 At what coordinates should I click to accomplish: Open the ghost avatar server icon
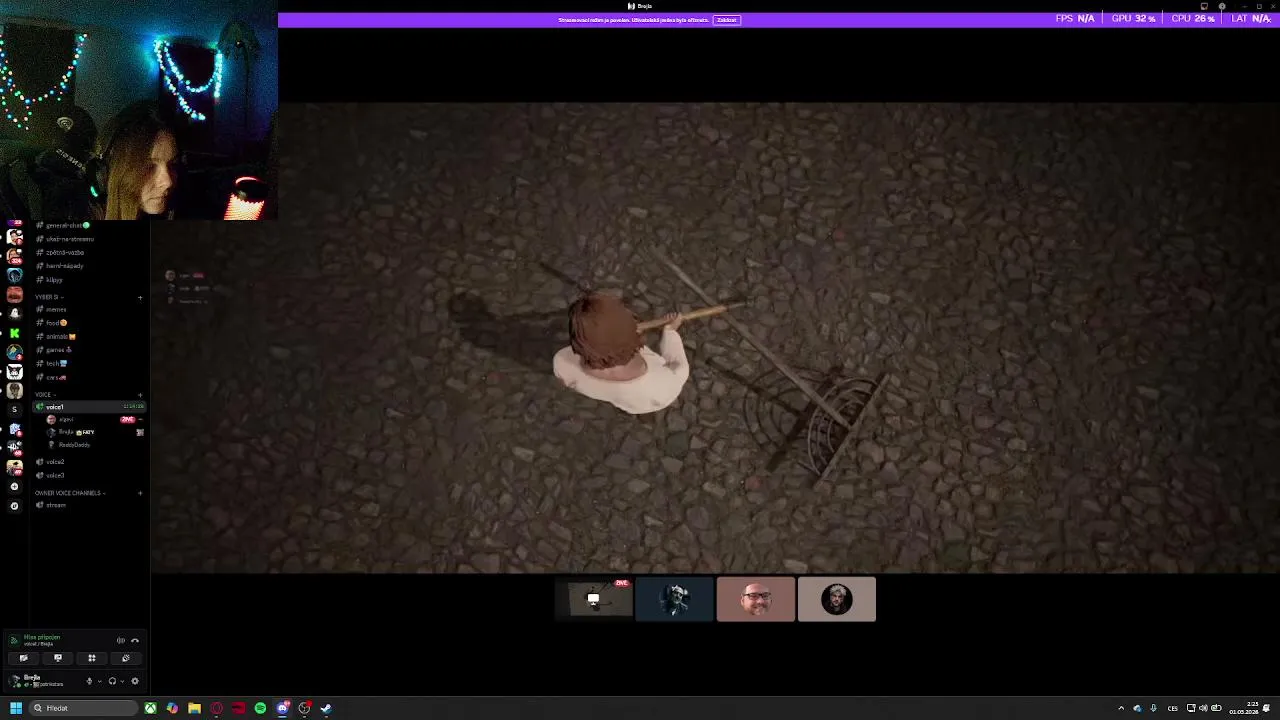click(14, 313)
